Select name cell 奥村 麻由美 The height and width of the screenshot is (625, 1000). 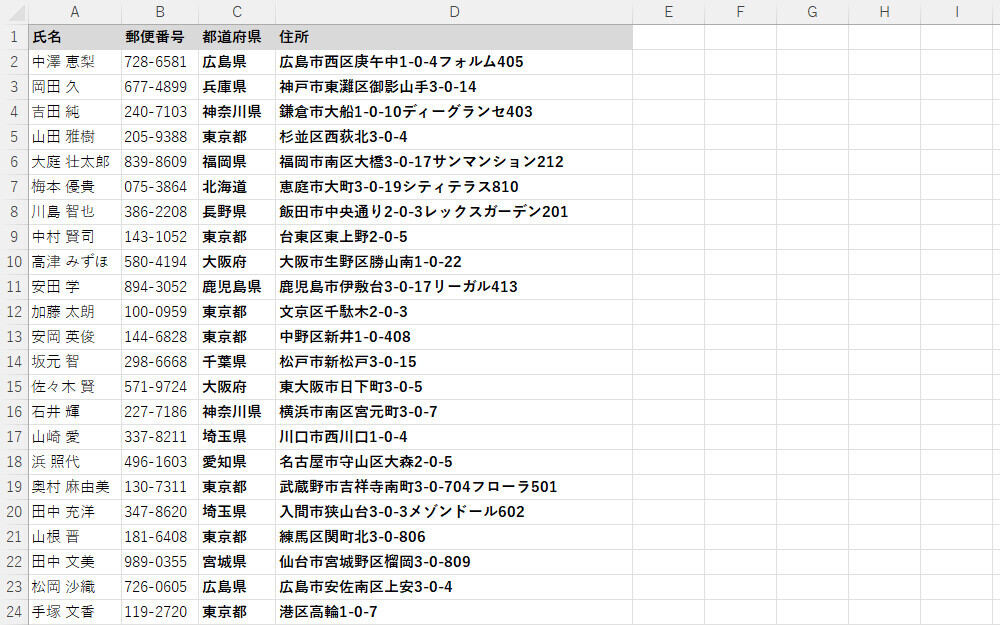coord(75,487)
